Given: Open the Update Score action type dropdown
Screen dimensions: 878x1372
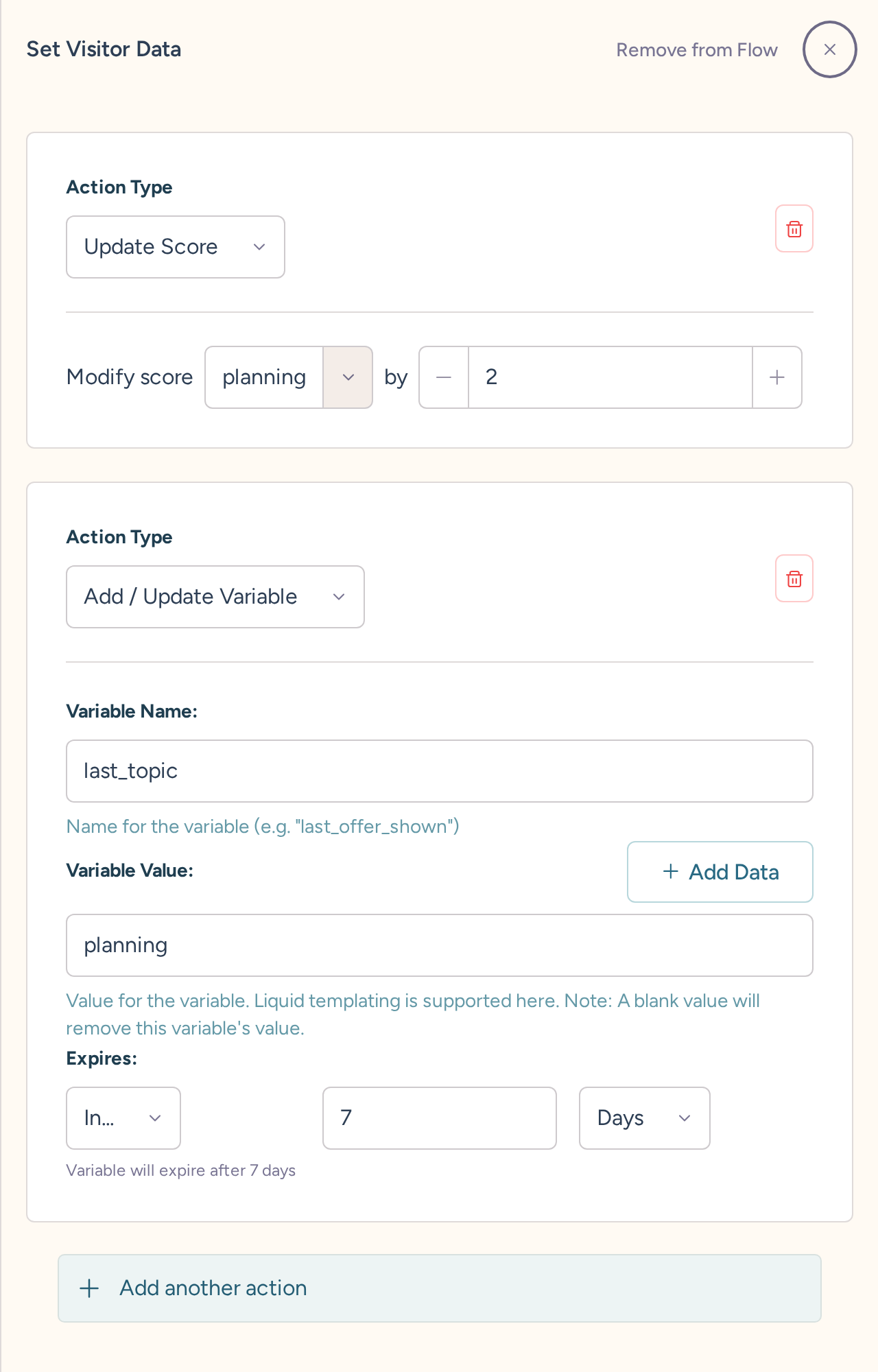Looking at the screenshot, I should [x=176, y=247].
